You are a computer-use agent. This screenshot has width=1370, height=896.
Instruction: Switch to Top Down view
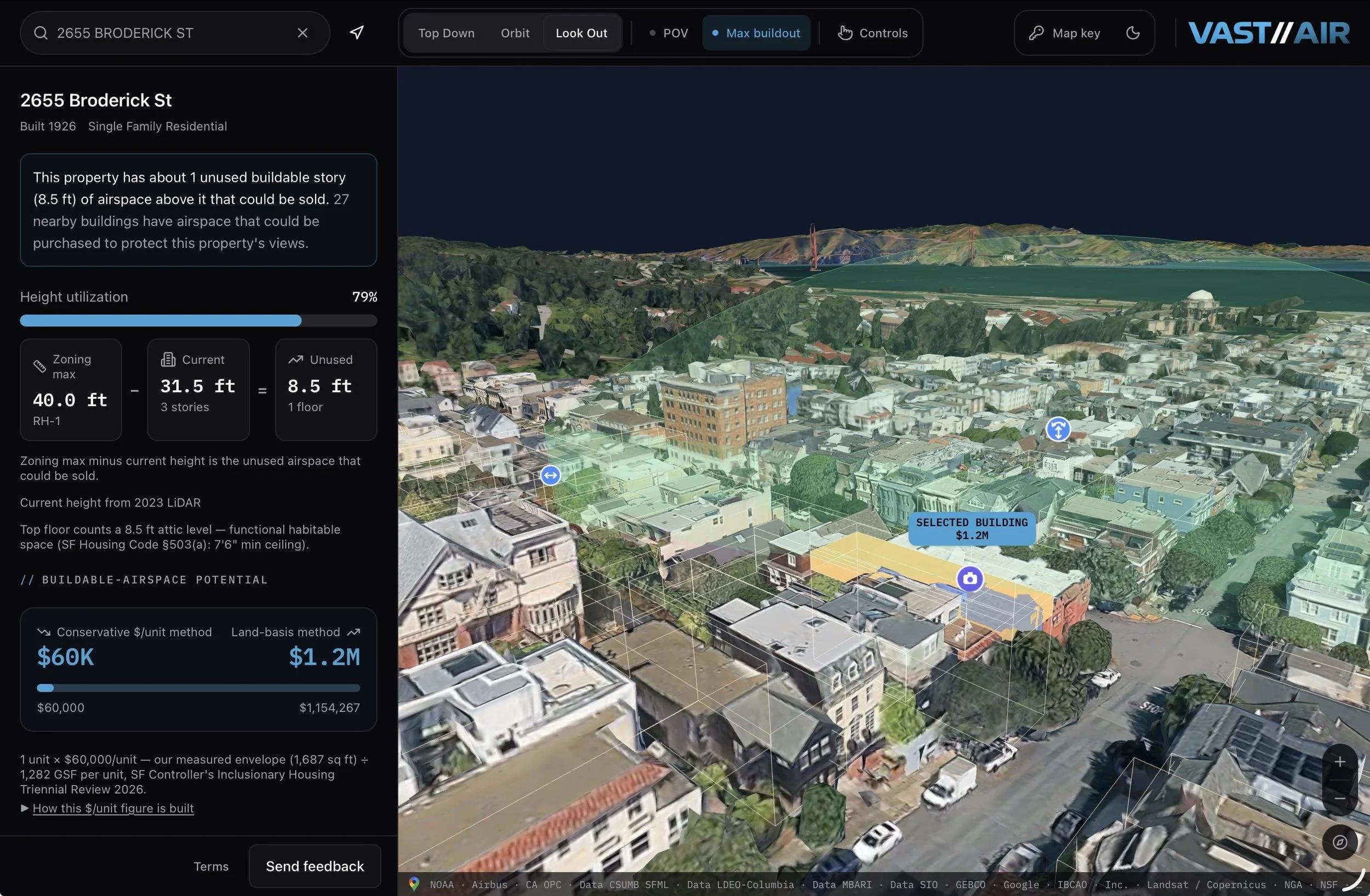coord(446,33)
